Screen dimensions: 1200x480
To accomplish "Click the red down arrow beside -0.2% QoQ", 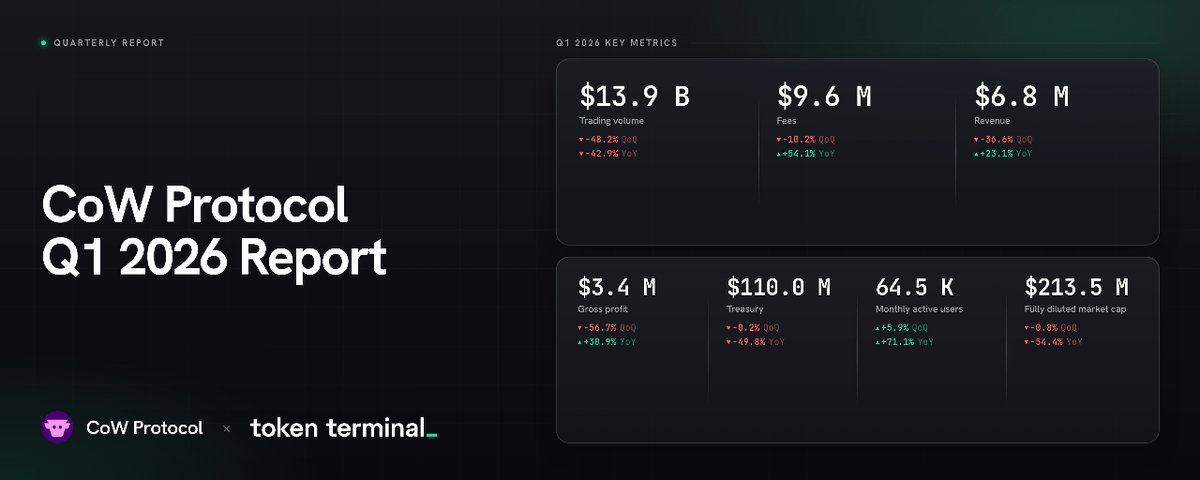I will click(x=729, y=328).
